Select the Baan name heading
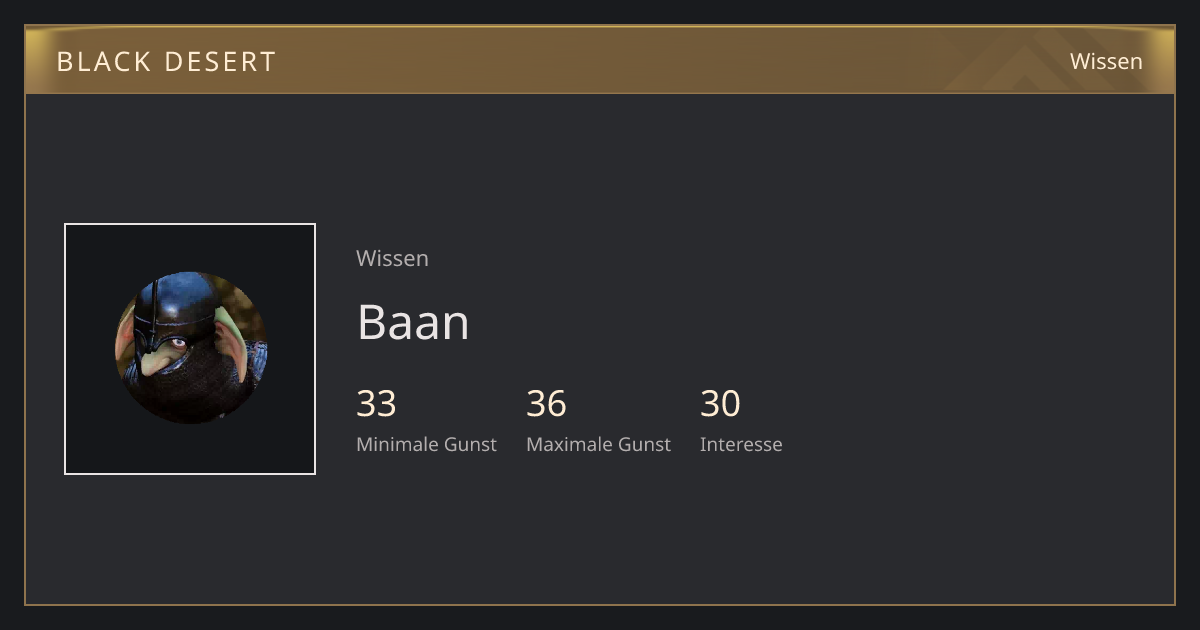This screenshot has height=630, width=1200. [413, 322]
